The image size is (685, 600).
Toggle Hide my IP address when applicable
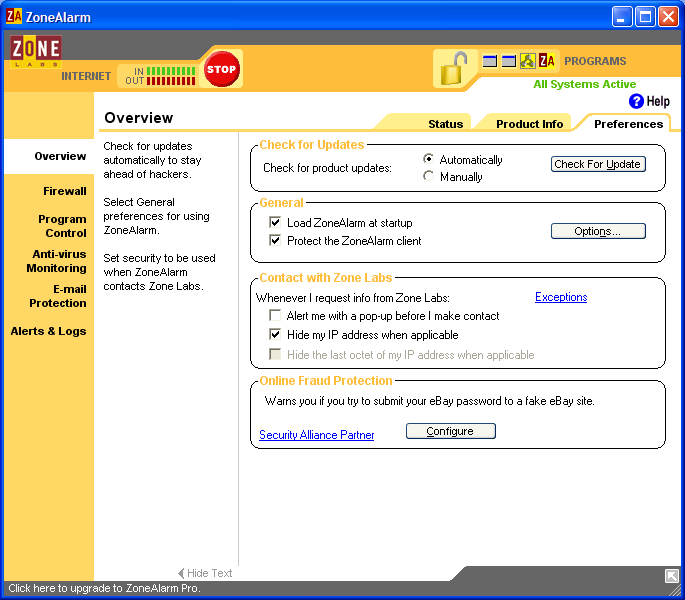(276, 335)
